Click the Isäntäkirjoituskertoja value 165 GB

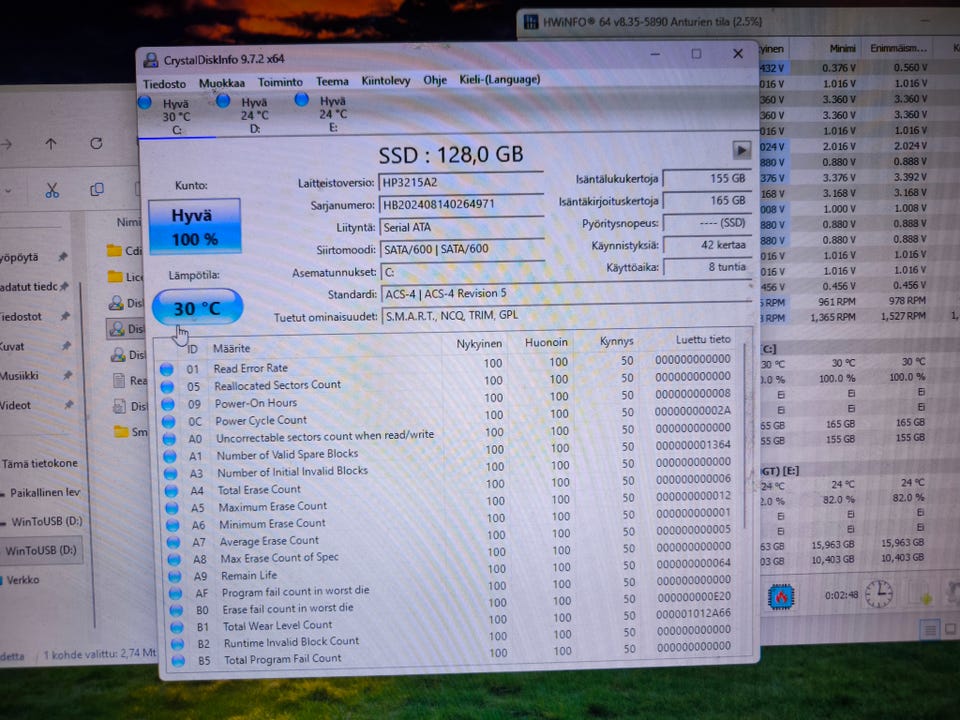(x=707, y=200)
